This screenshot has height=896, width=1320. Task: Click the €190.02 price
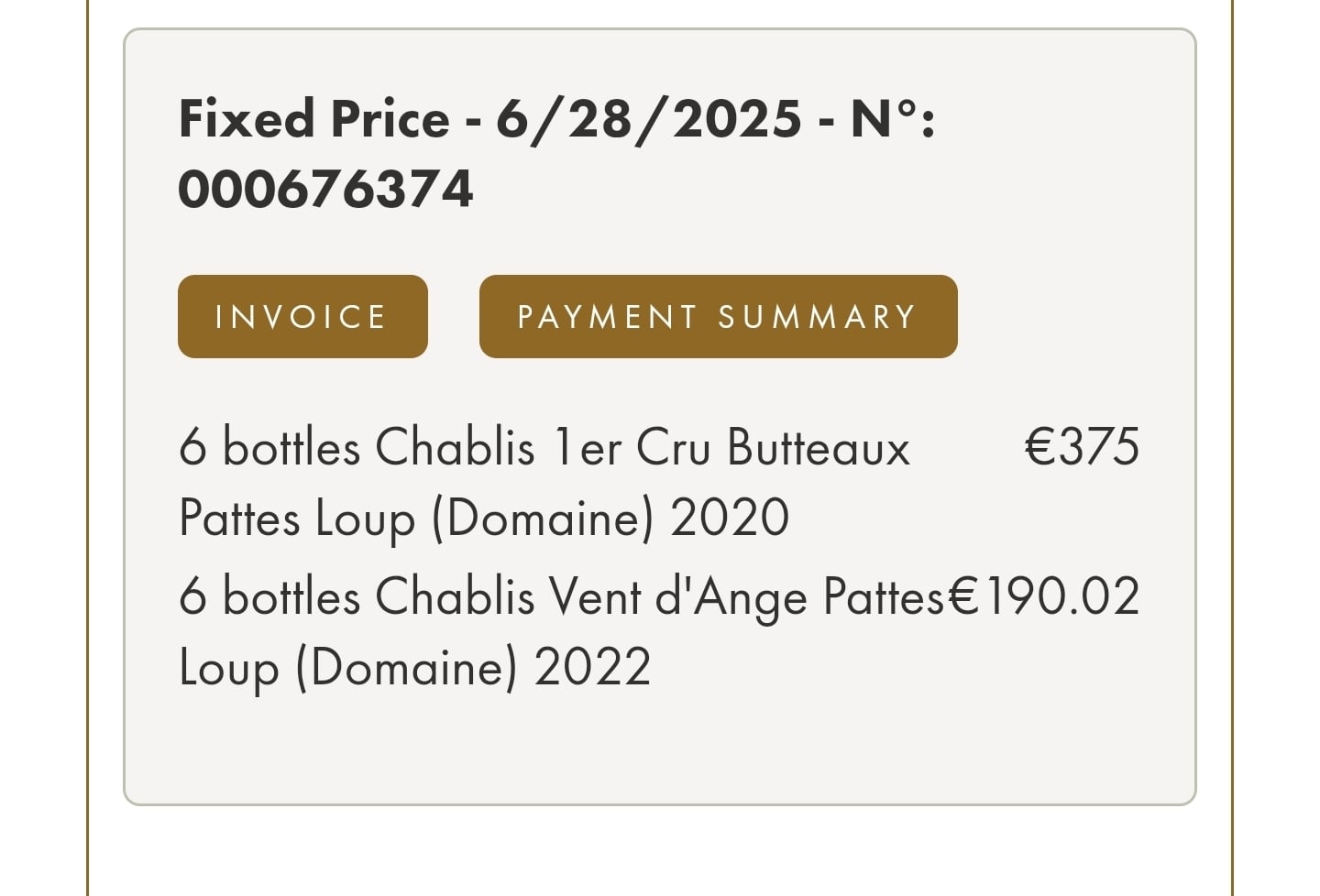1043,596
